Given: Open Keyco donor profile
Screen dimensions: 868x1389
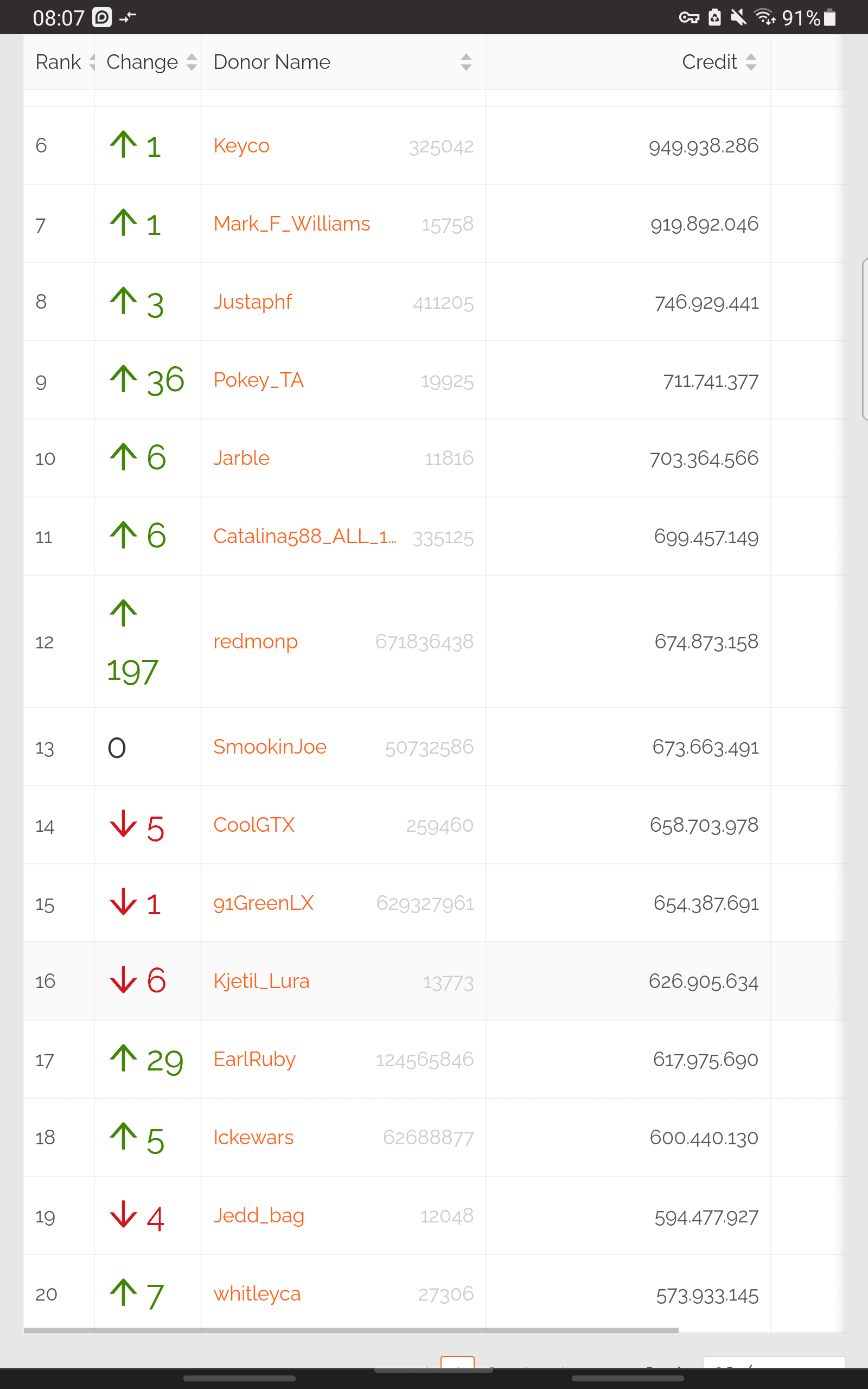Looking at the screenshot, I should [241, 146].
